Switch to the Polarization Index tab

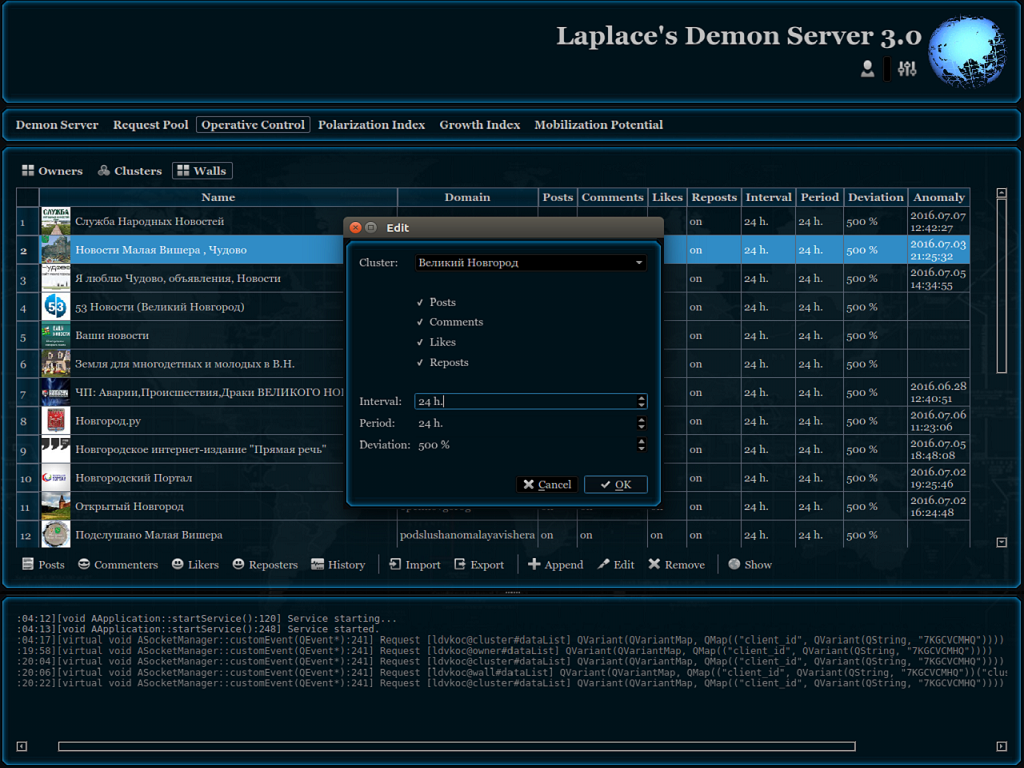pyautogui.click(x=371, y=125)
